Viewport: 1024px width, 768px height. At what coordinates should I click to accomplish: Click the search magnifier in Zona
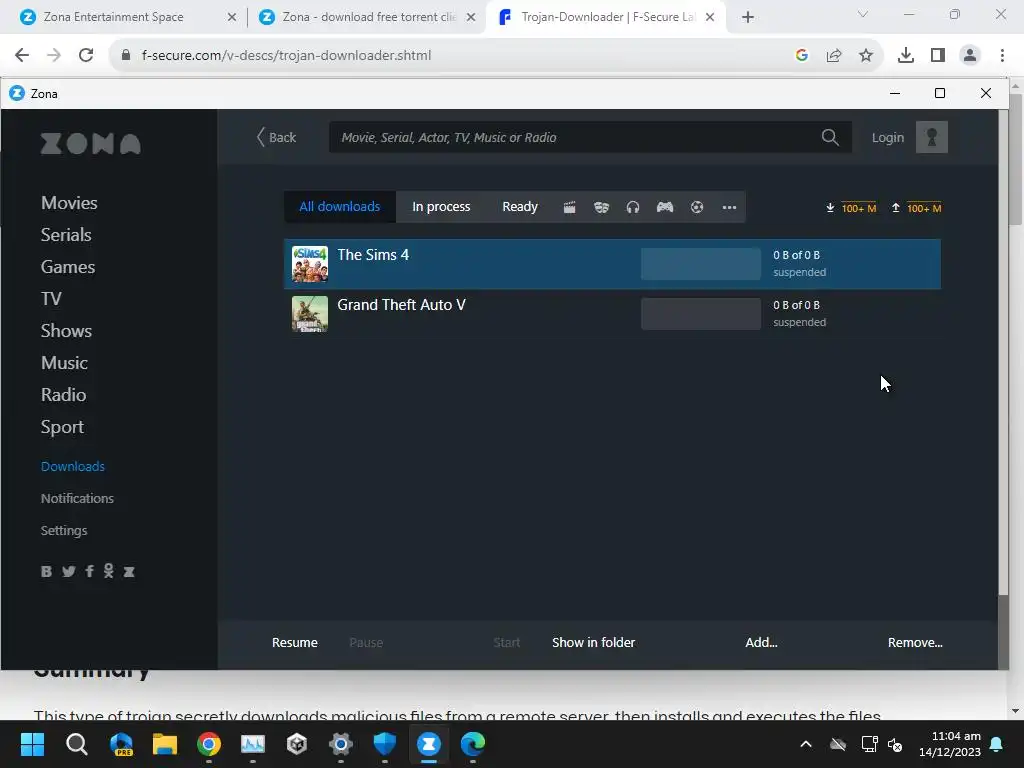pyautogui.click(x=830, y=137)
